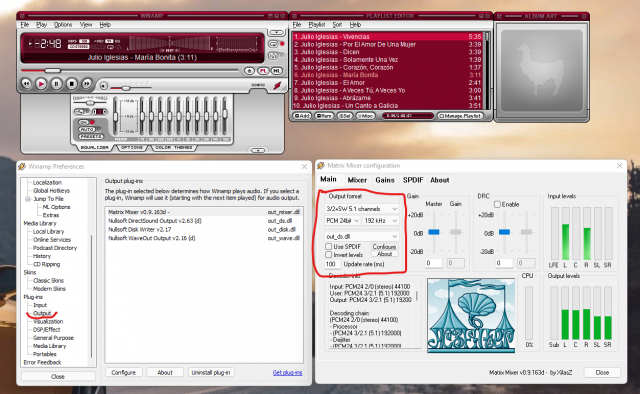Enable DRC checkbox

498,204
